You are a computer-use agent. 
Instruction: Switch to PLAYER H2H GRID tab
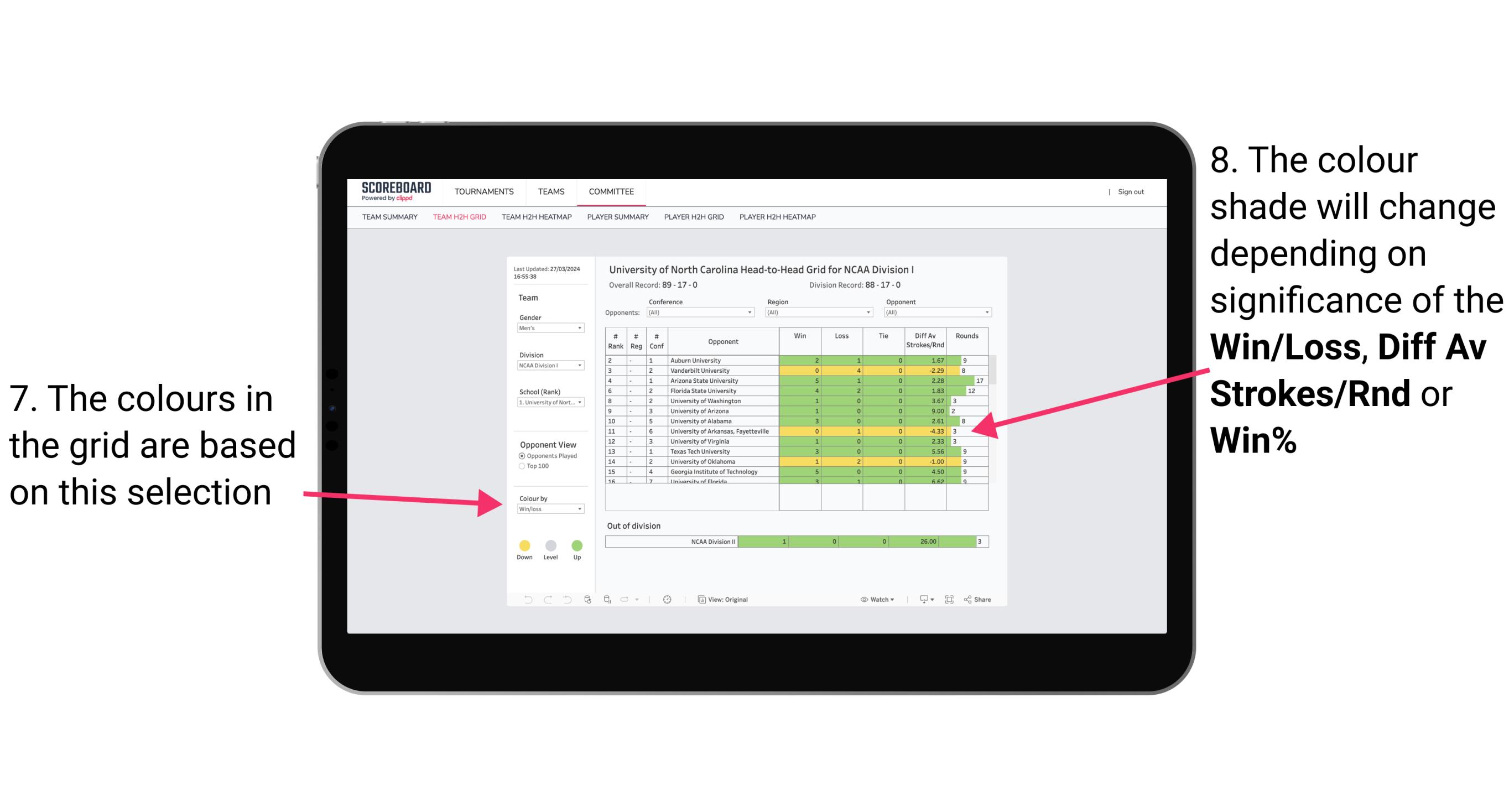tap(699, 221)
